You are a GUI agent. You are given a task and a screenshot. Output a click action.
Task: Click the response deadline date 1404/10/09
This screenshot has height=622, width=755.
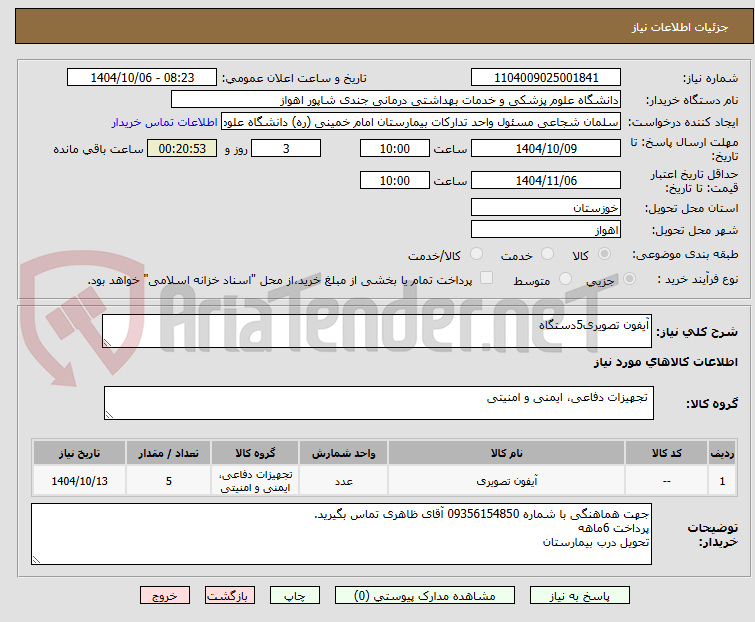[546, 148]
